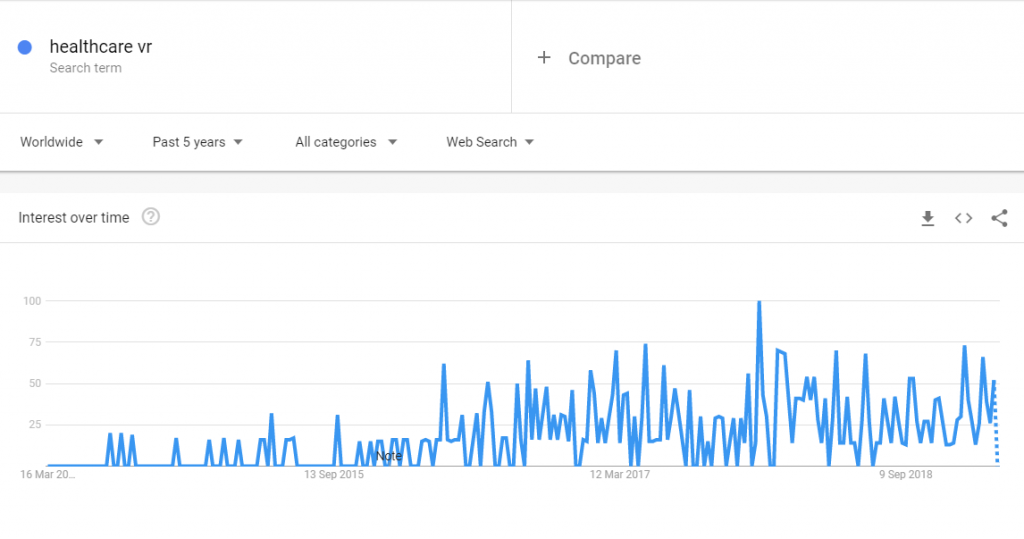The image size is (1024, 539).
Task: Select the 13 Sep 2015 axis label
Action: (334, 474)
